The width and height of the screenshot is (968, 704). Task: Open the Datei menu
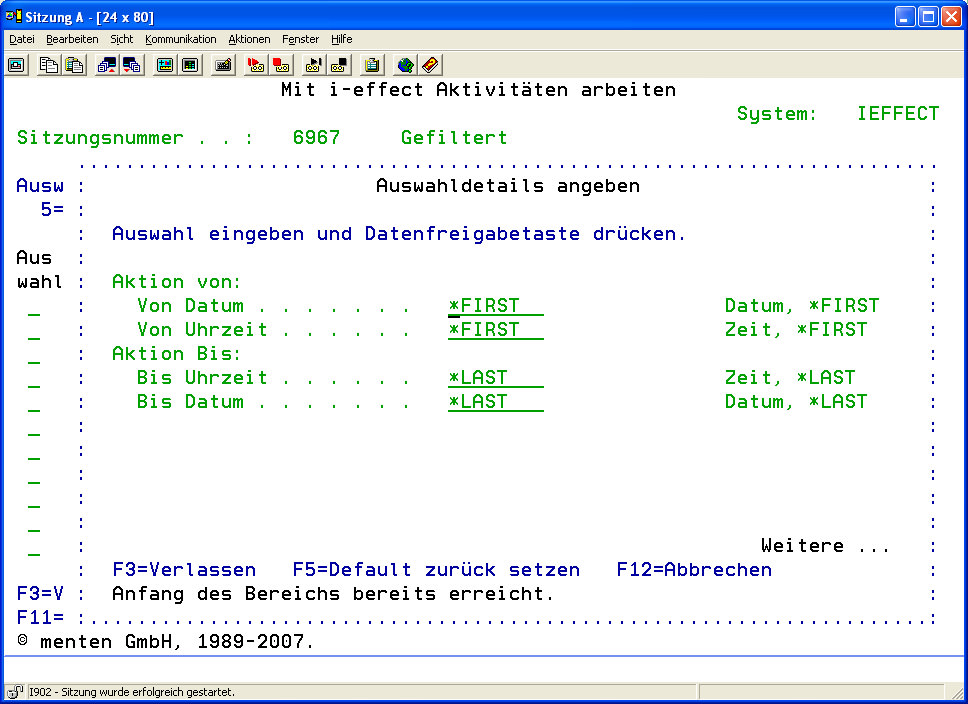[22, 39]
